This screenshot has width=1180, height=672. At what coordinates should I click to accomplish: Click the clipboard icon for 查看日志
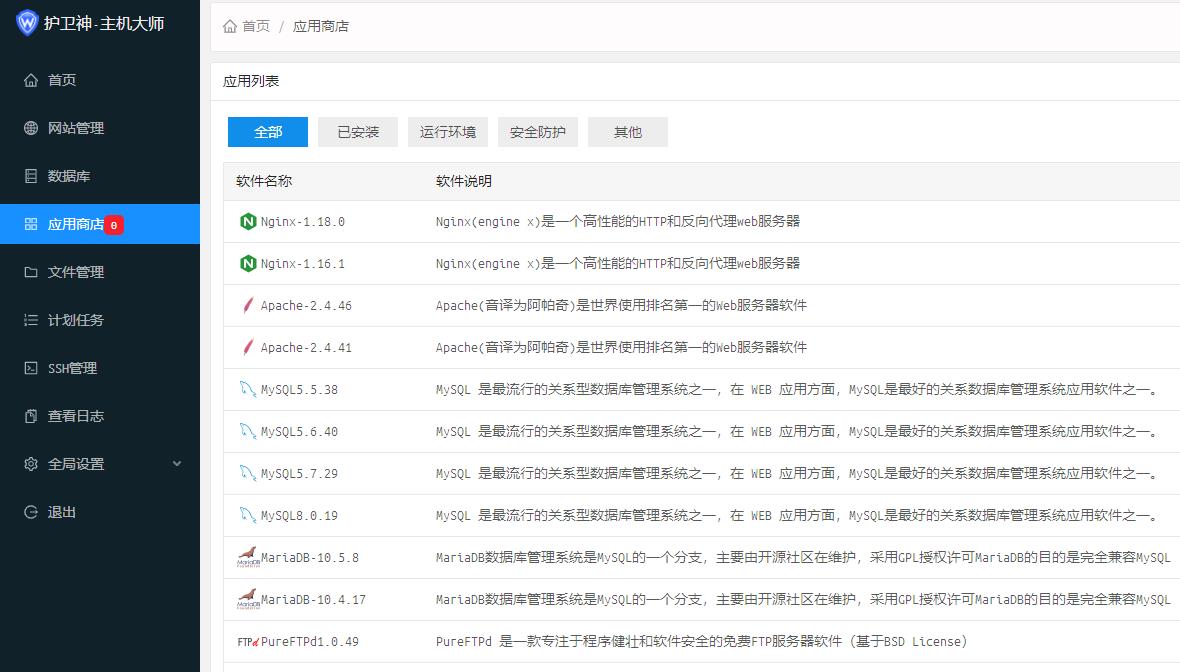coord(31,416)
